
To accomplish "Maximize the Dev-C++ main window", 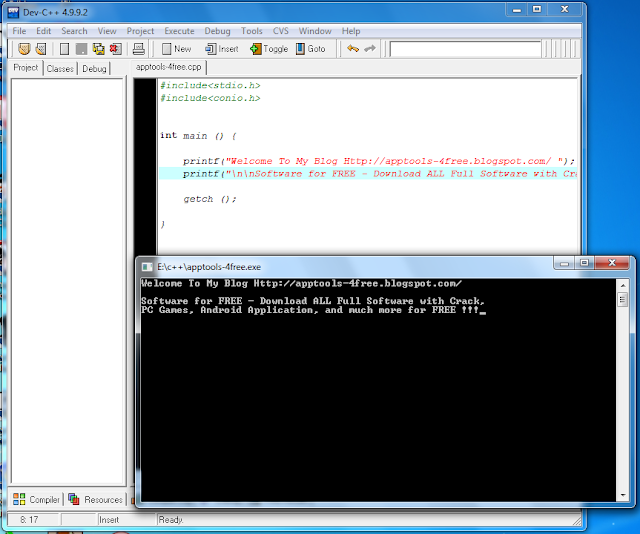I will coord(537,10).
